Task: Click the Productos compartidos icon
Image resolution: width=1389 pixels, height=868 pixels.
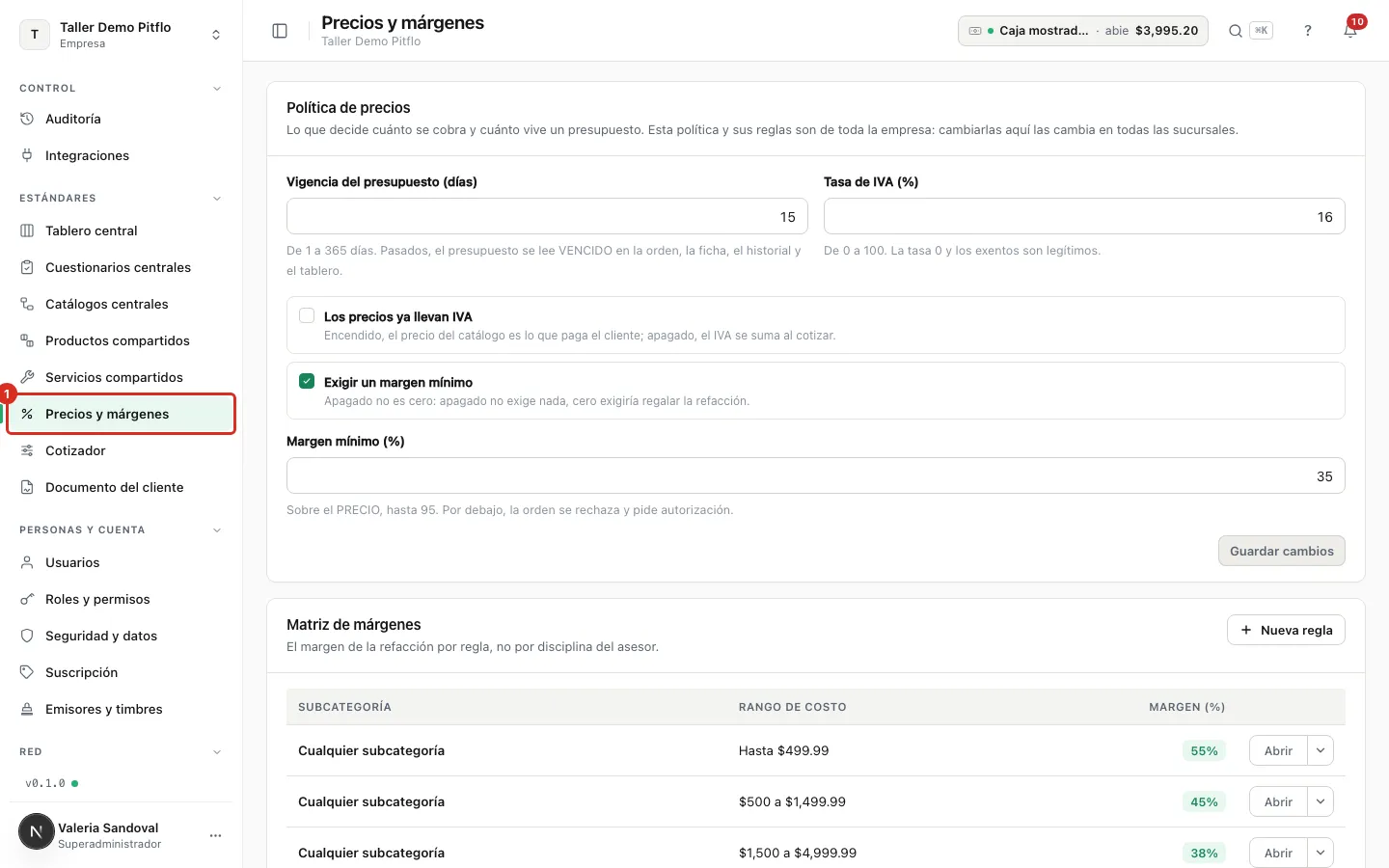Action: click(27, 340)
